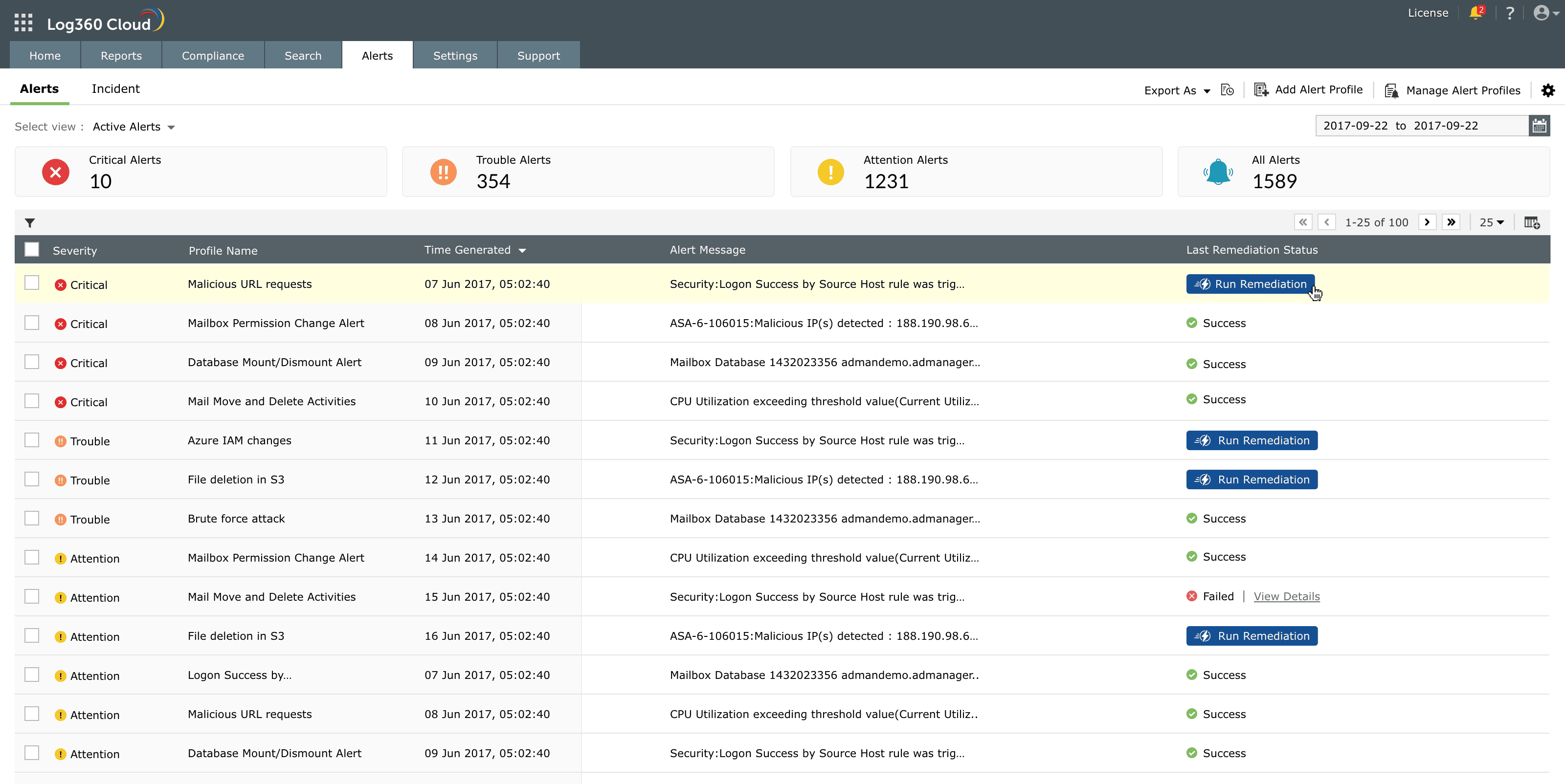Check the Azure IAM changes row checkbox
Viewport: 1565px width, 784px height.
click(x=32, y=440)
